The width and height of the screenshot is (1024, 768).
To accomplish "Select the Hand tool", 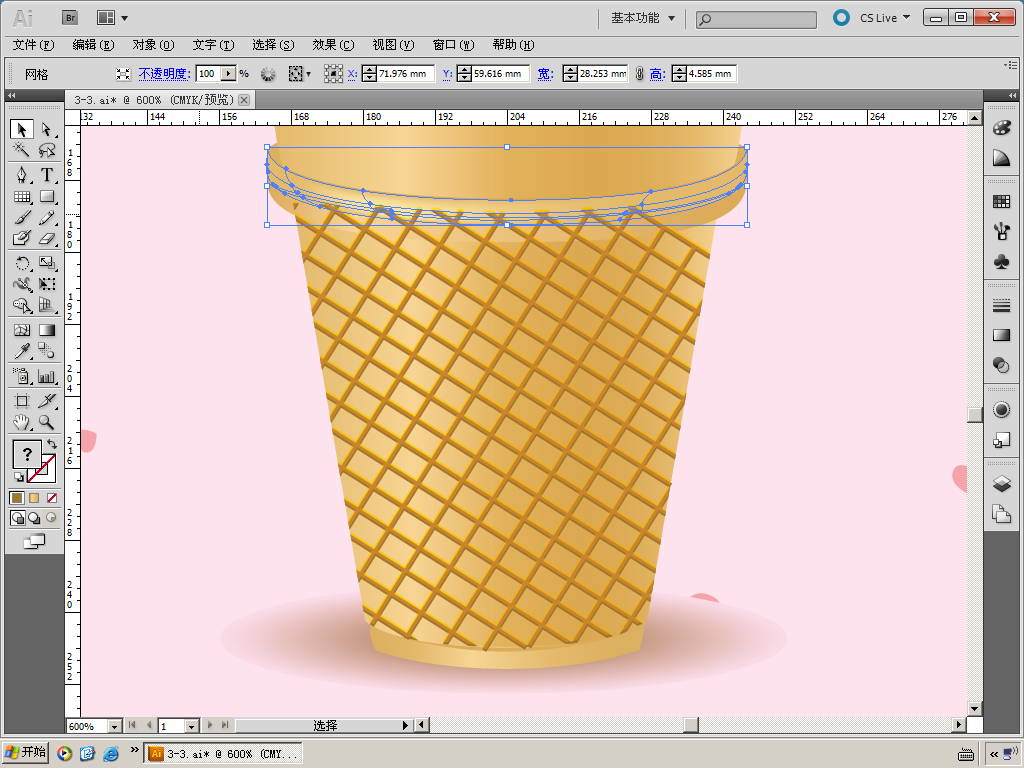I will 21,423.
